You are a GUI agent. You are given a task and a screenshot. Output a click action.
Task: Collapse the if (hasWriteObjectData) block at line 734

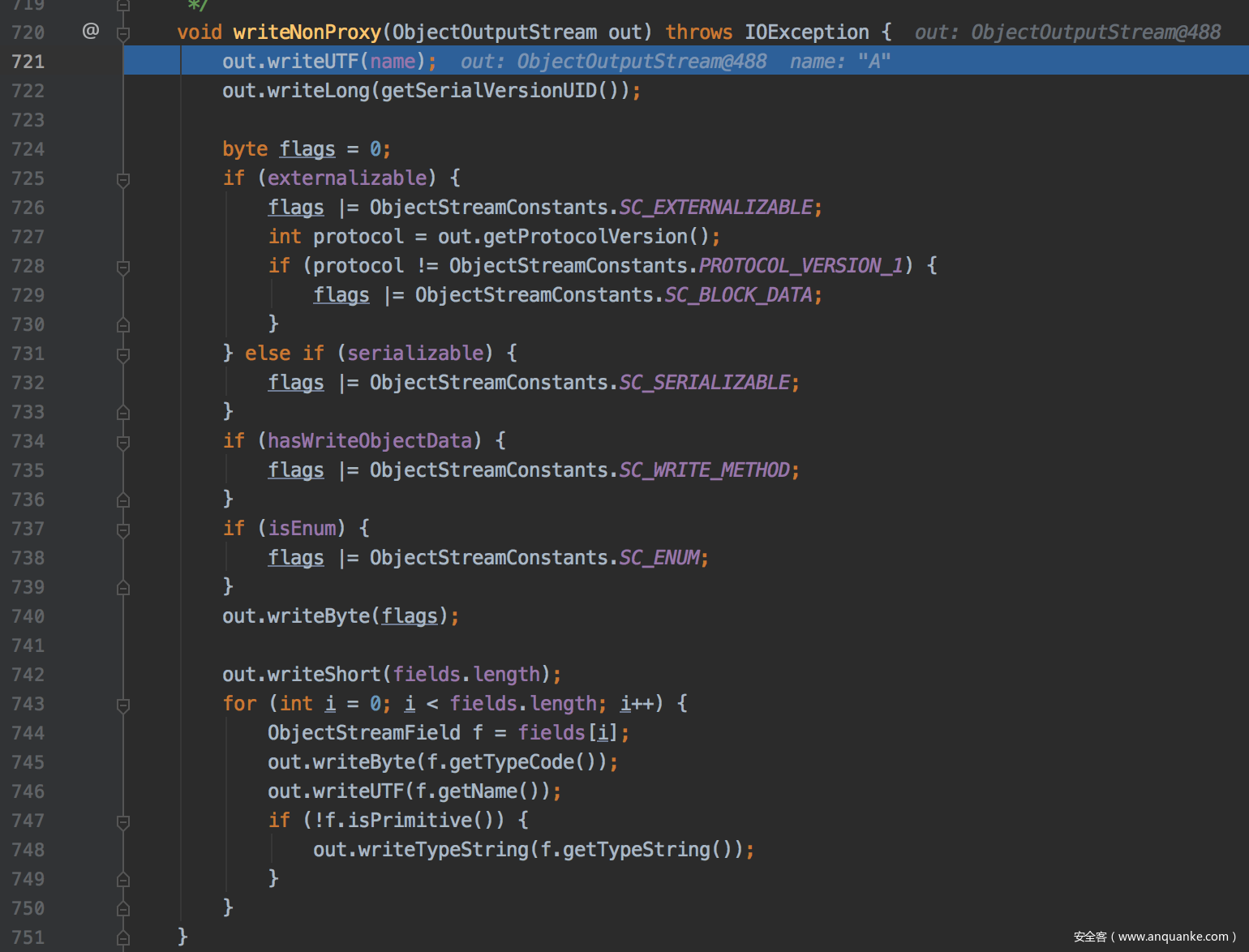click(x=123, y=442)
